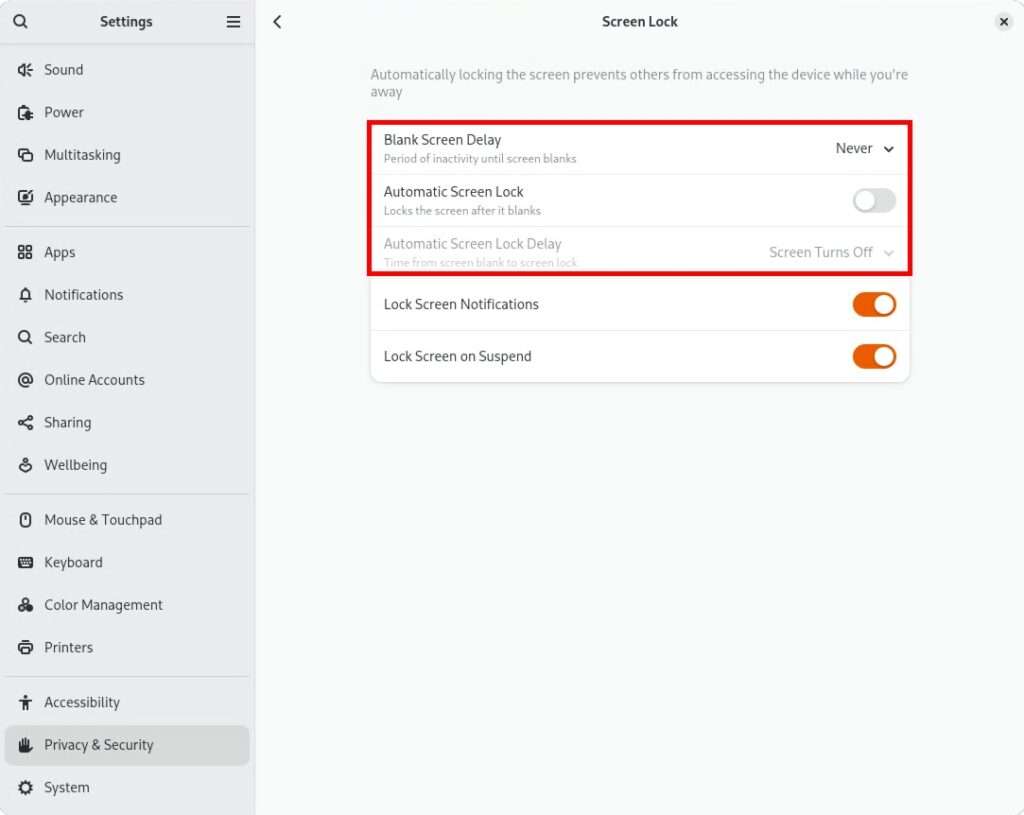Open the Blank Screen Delay dropdown

[x=864, y=149]
